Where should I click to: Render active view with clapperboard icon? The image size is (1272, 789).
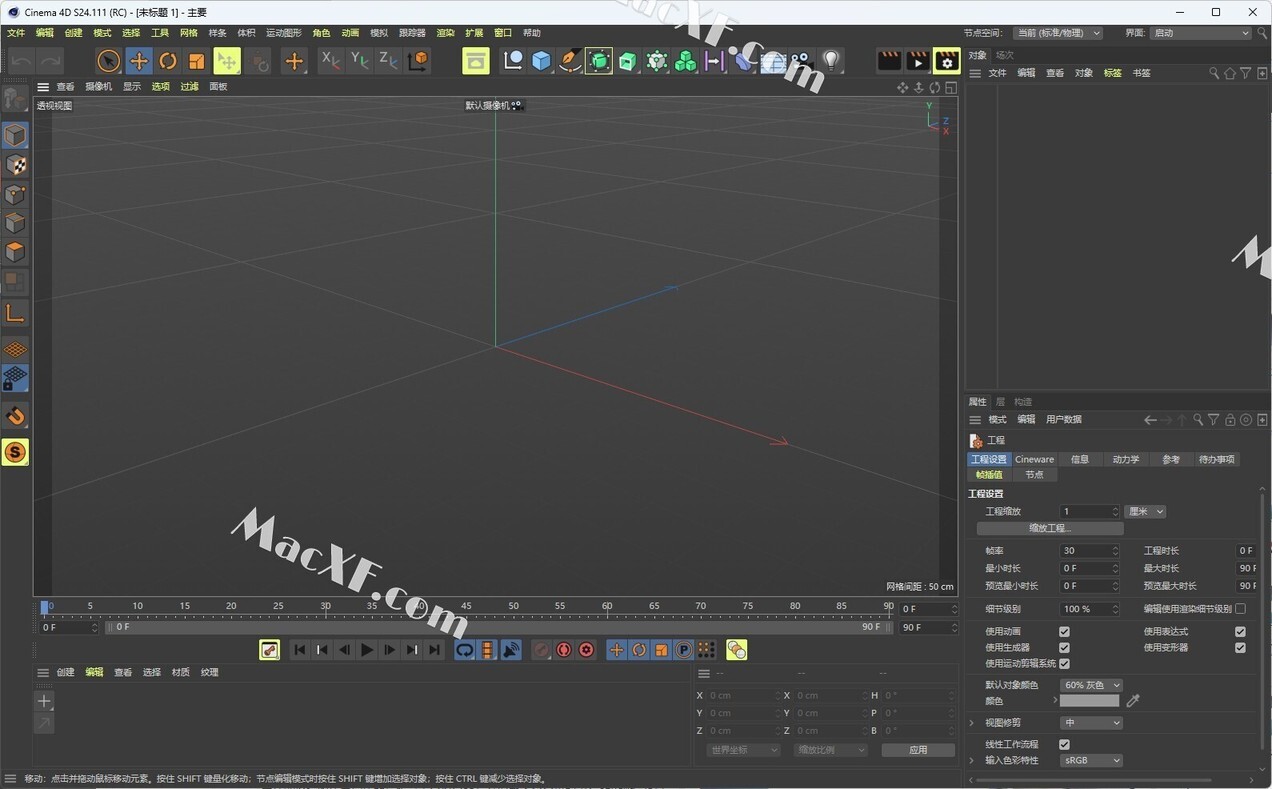point(889,61)
